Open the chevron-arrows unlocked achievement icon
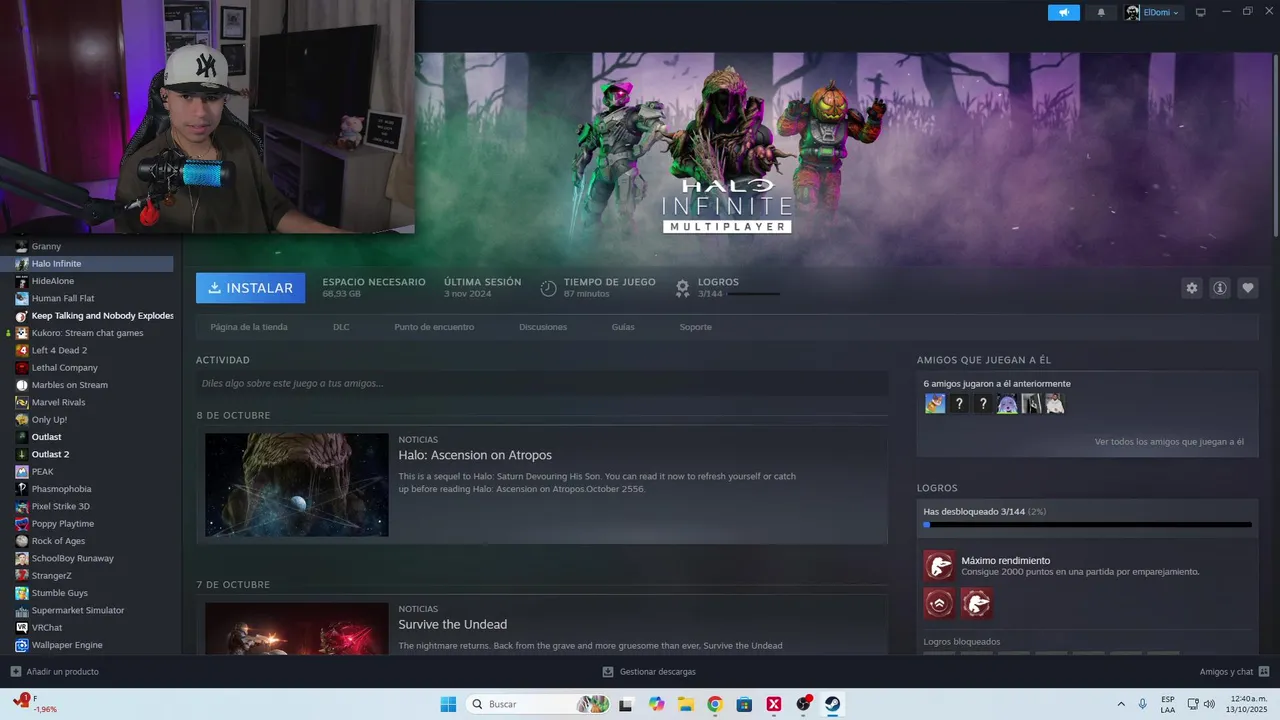 (x=939, y=604)
